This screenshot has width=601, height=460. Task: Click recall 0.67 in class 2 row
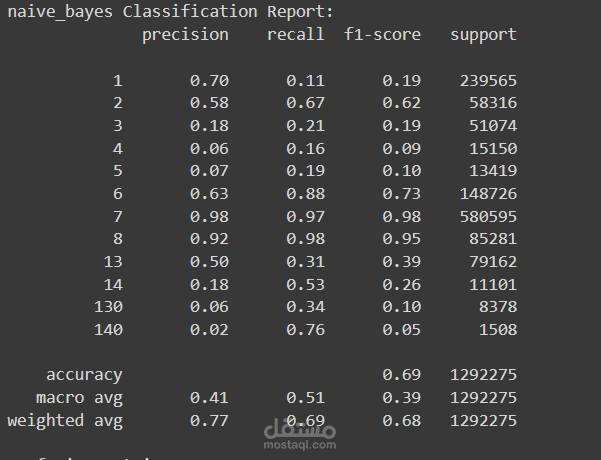(x=306, y=103)
